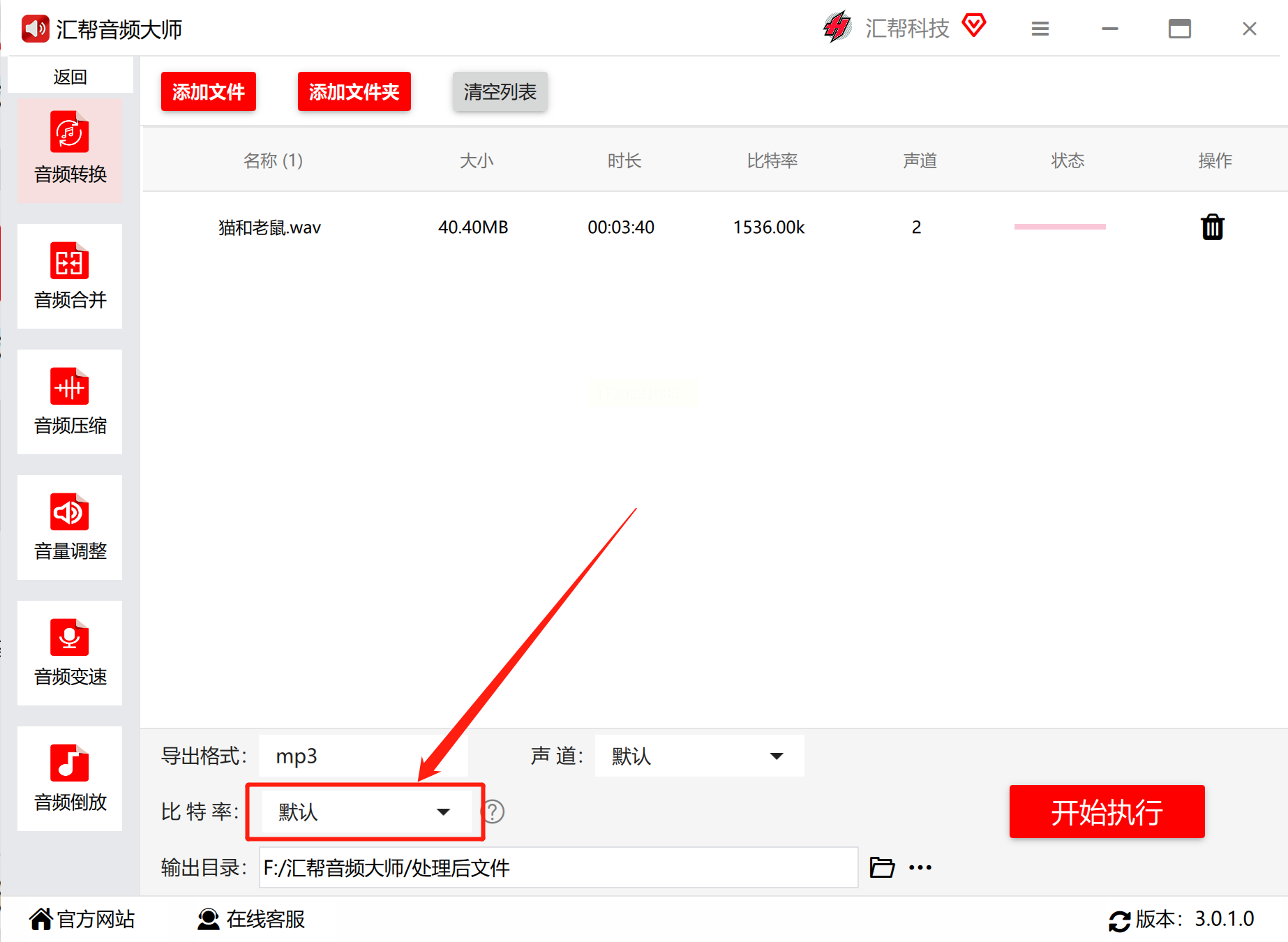Image resolution: width=1288 pixels, height=942 pixels.
Task: Open the hamburger menu in title bar
Action: [x=1040, y=29]
